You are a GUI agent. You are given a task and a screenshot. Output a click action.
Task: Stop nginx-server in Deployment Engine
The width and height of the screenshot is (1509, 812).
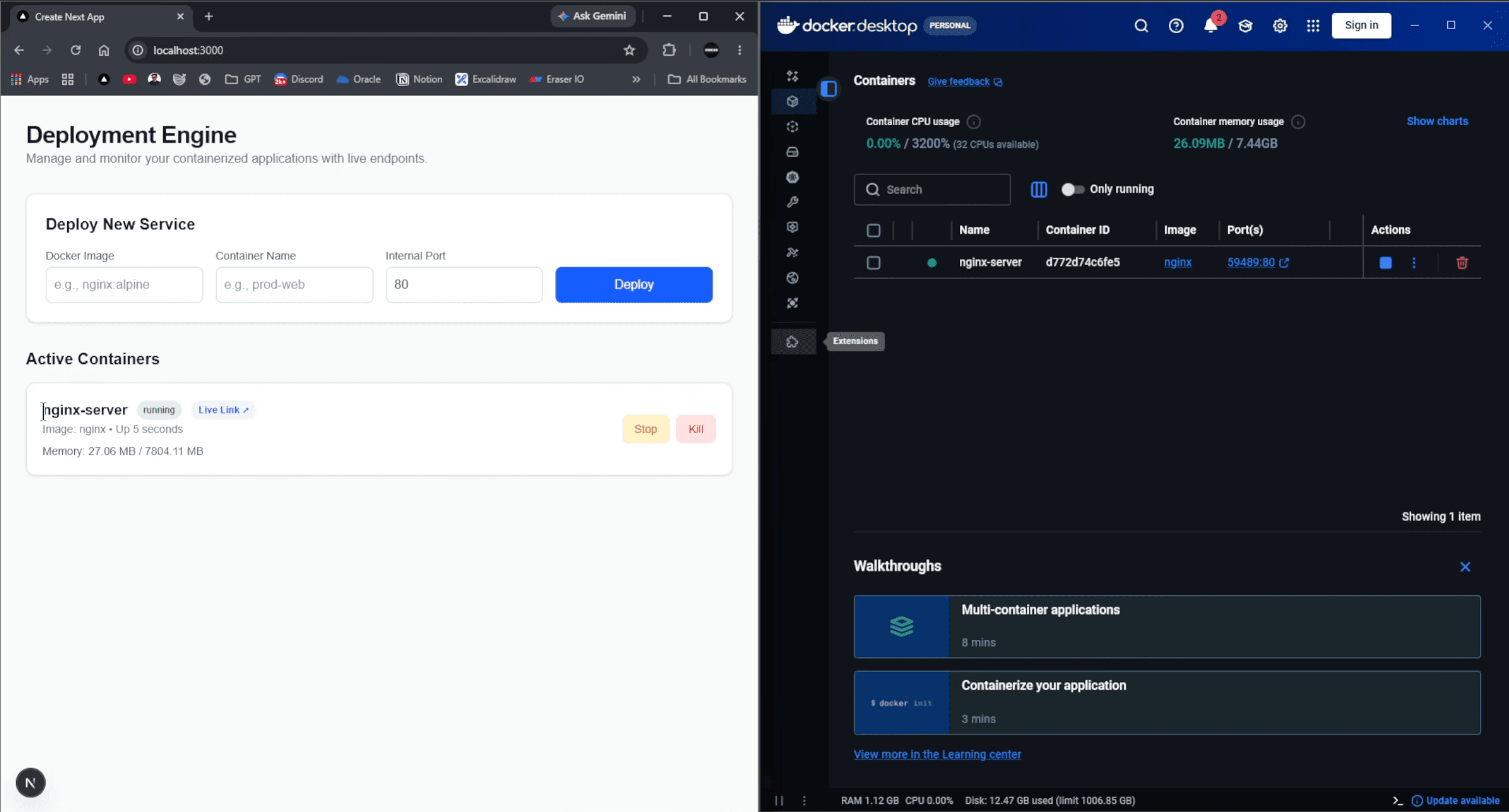click(x=645, y=429)
